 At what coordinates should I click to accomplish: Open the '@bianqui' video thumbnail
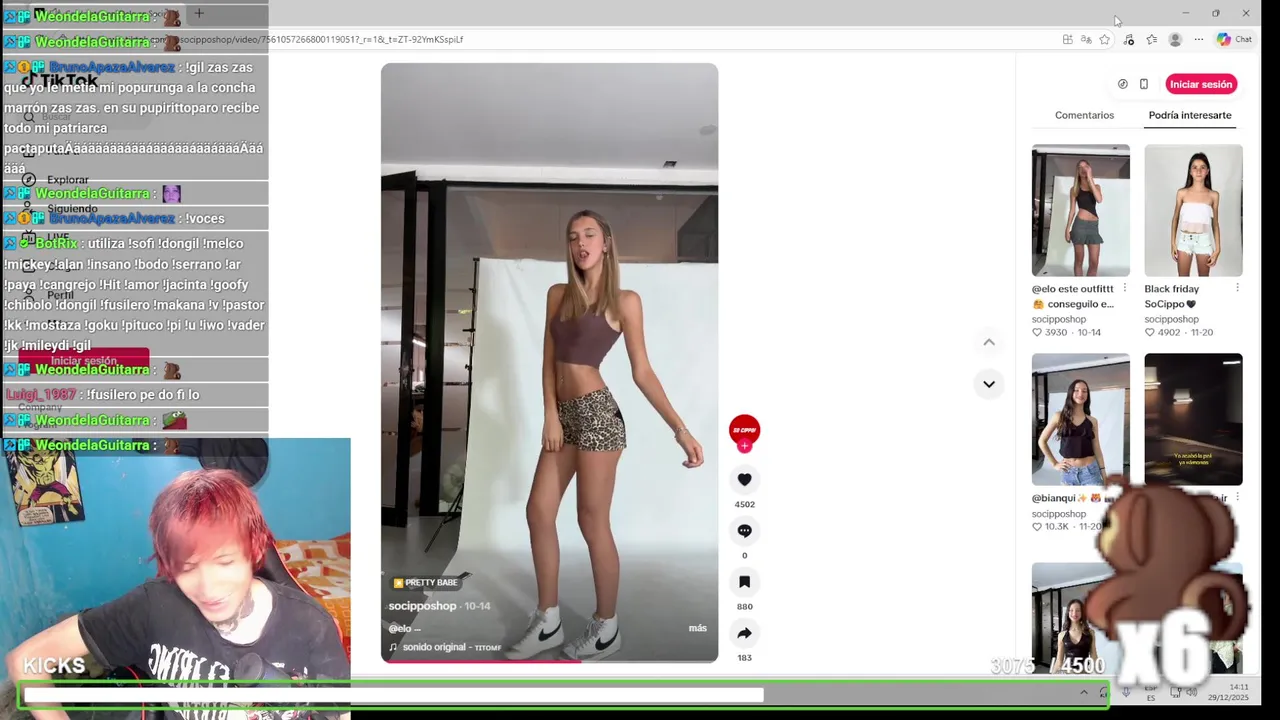(1081, 419)
